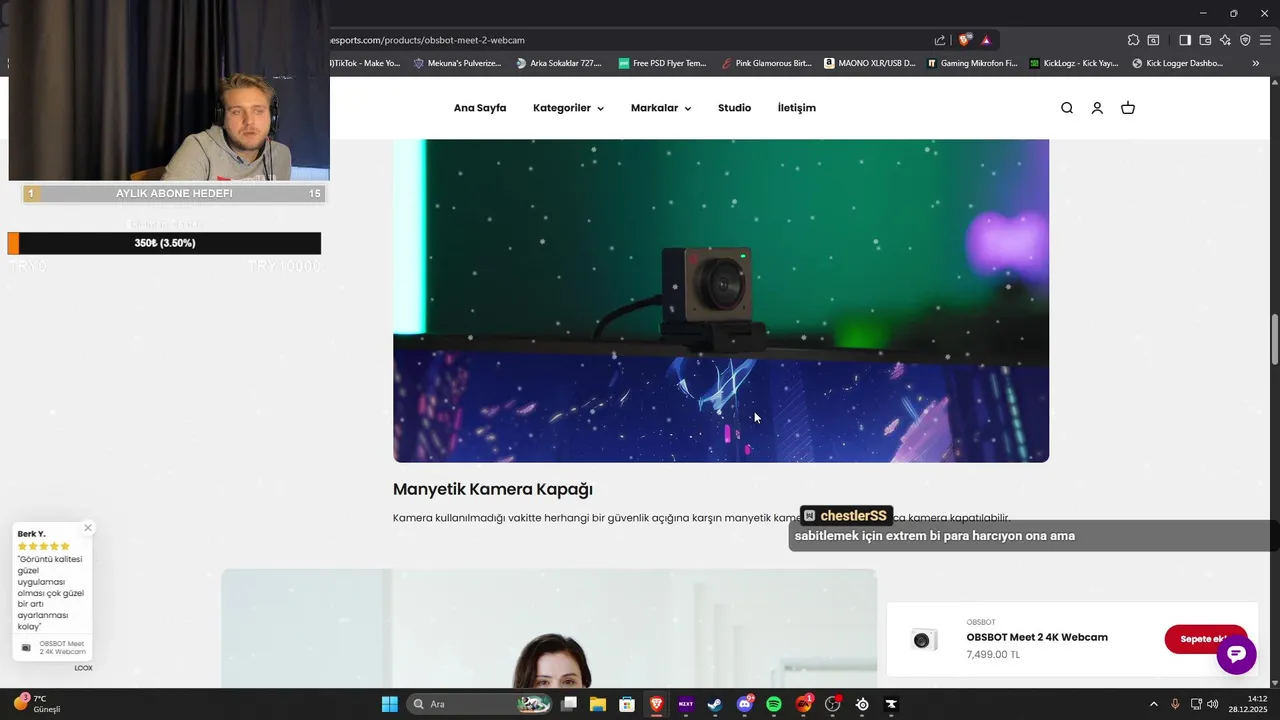Open the Free PSD Flyer bookmark
Viewport: 1280px width, 720px height.
pos(662,63)
